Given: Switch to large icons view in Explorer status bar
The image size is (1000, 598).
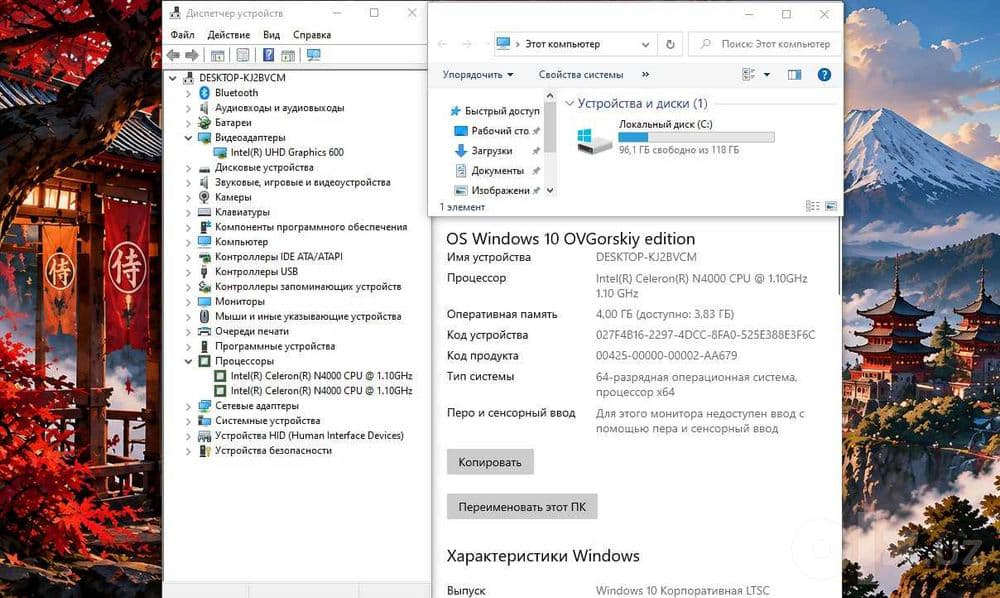Looking at the screenshot, I should tap(830, 206).
